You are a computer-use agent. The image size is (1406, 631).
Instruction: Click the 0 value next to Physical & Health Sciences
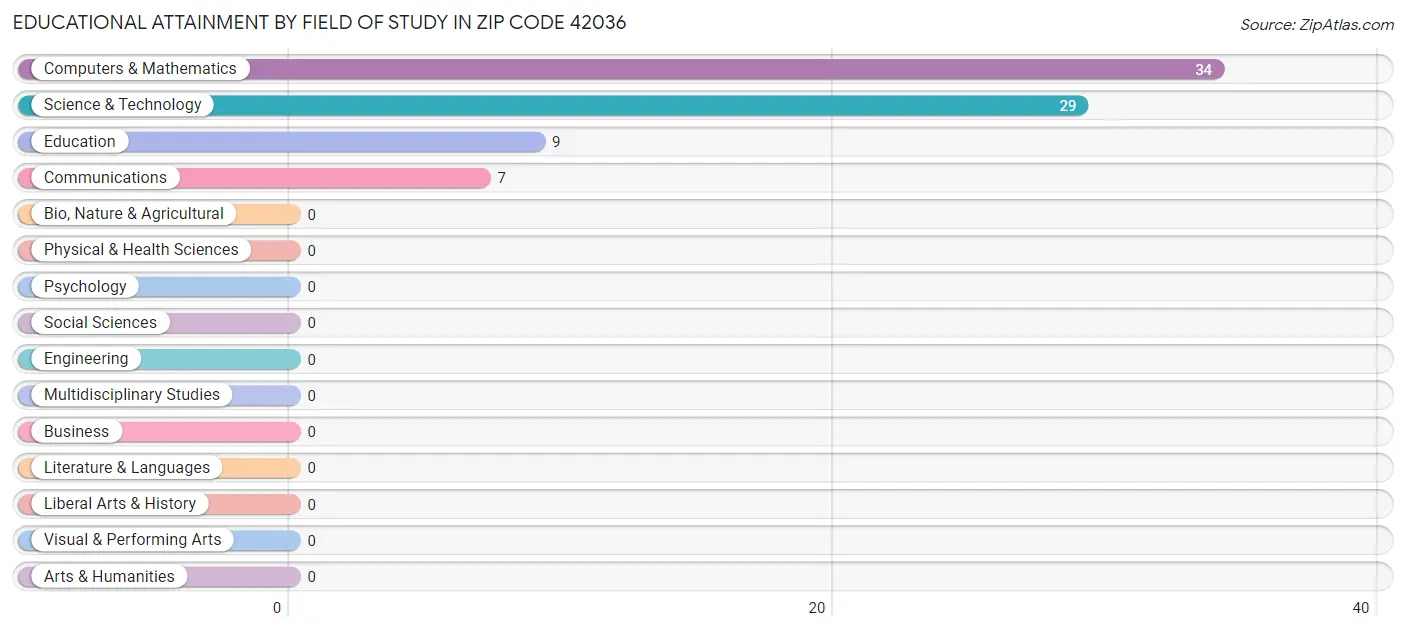pyautogui.click(x=312, y=251)
